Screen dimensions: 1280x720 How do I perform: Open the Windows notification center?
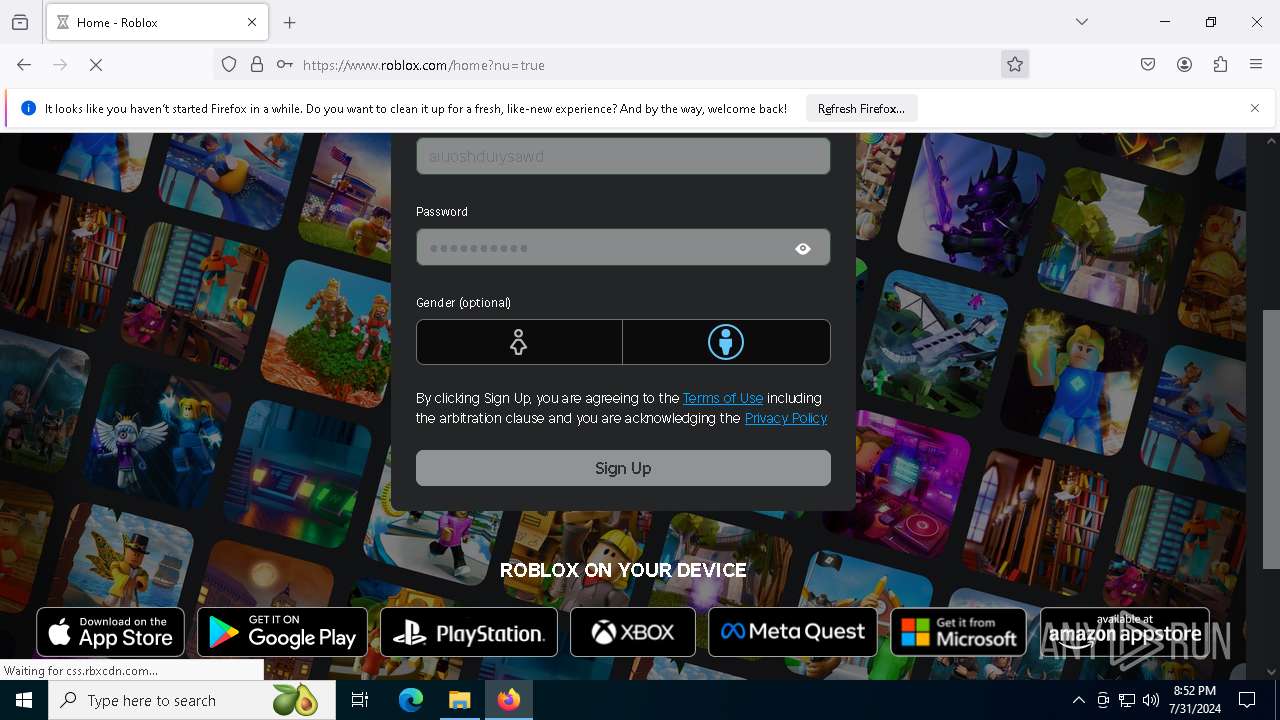tap(1247, 700)
